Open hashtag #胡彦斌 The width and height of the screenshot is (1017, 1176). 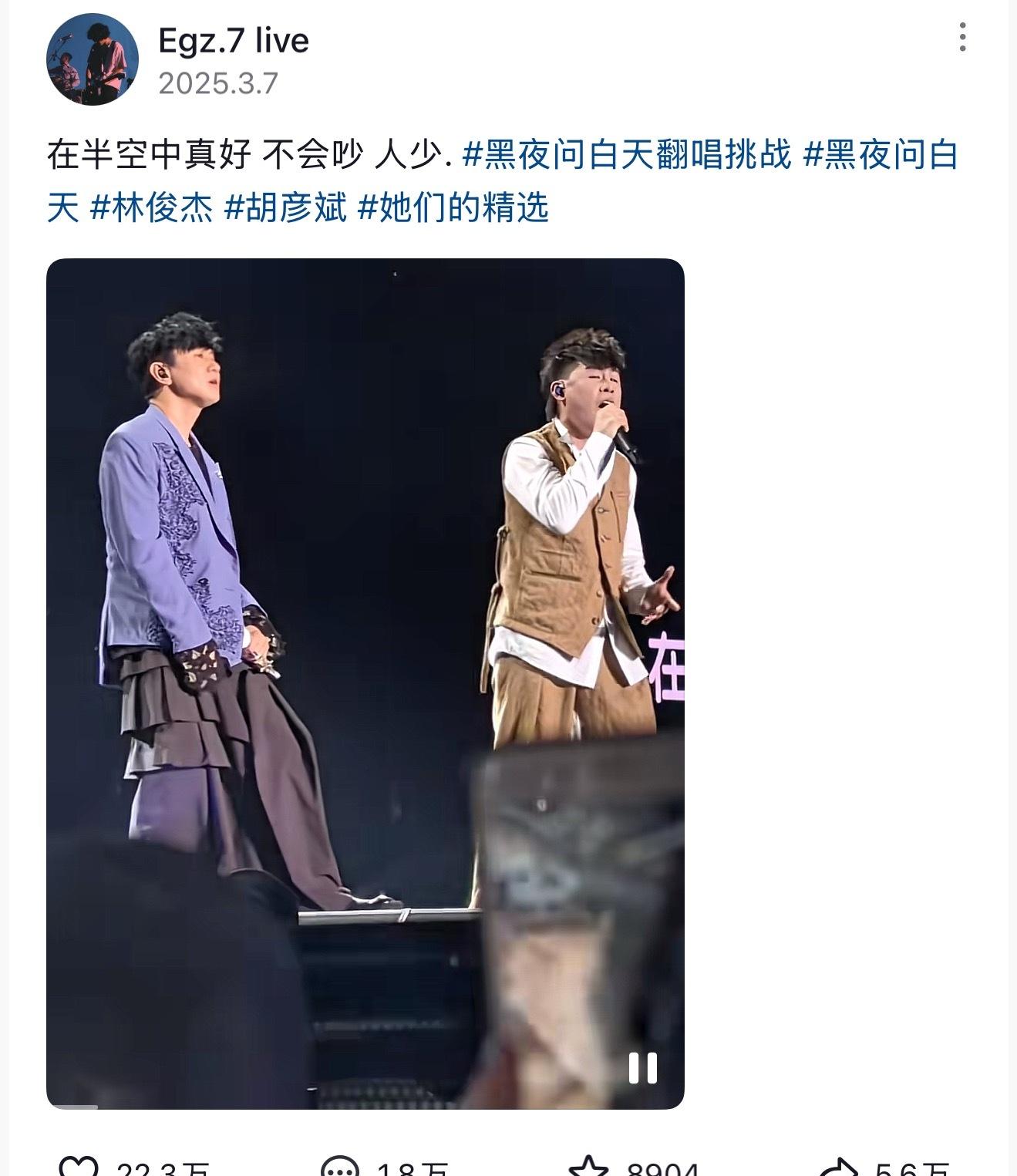pos(285,207)
